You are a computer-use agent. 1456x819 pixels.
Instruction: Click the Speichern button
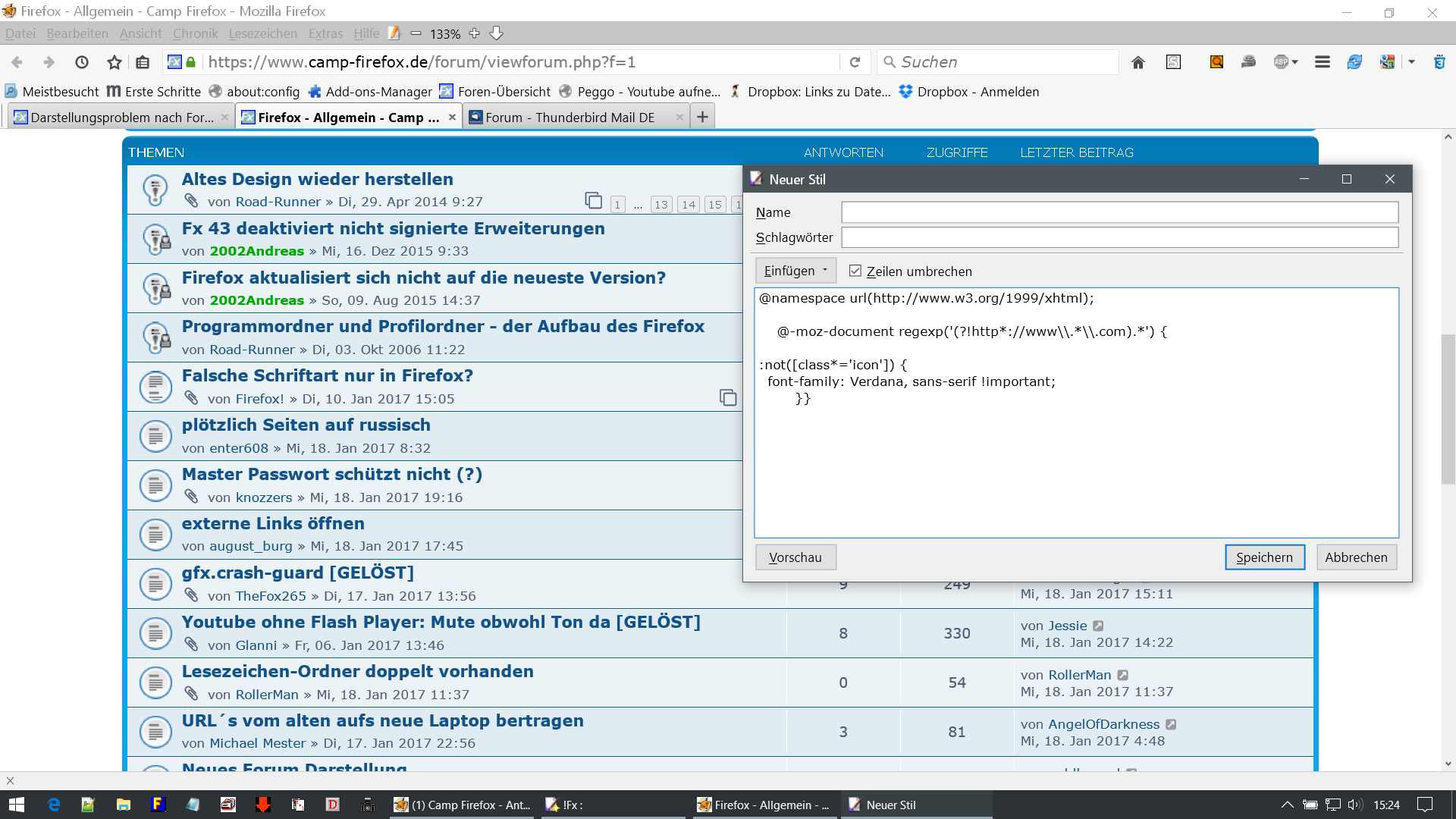(1264, 557)
